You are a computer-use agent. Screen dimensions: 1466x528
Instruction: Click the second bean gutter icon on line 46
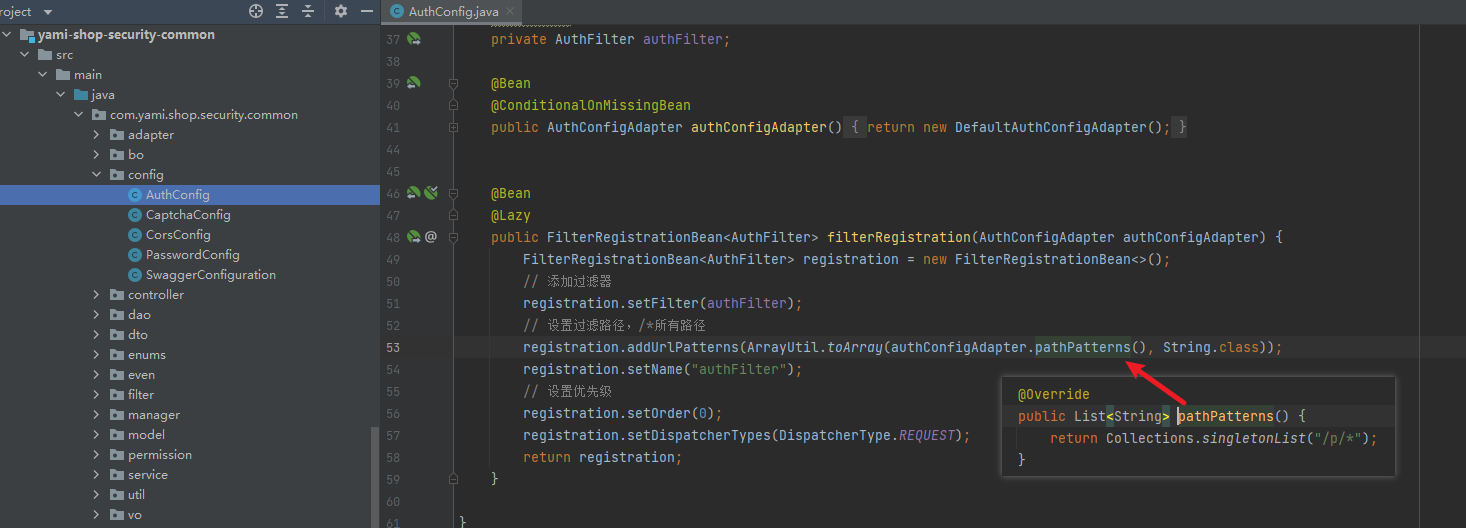pos(431,193)
